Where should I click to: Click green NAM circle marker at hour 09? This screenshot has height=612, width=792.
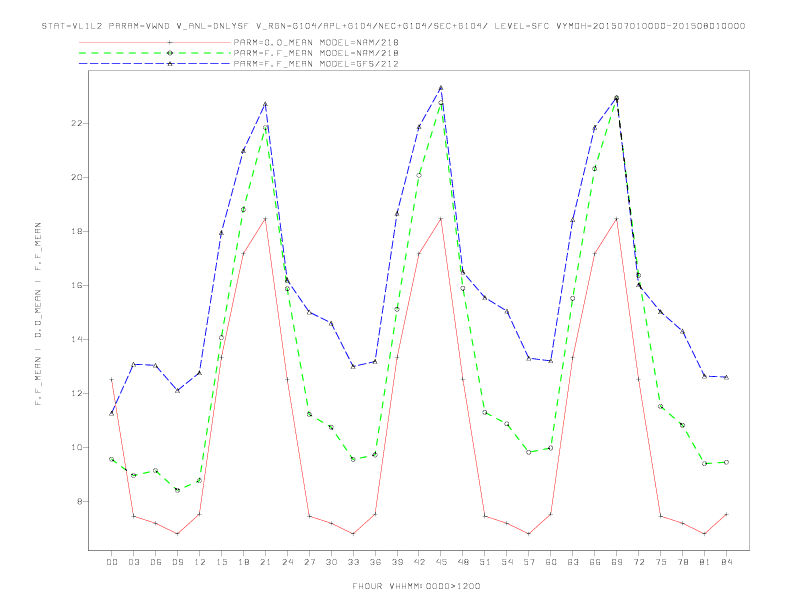[177, 490]
